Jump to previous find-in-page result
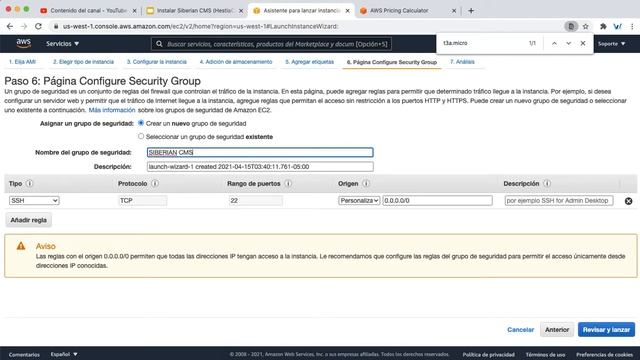 tap(554, 43)
